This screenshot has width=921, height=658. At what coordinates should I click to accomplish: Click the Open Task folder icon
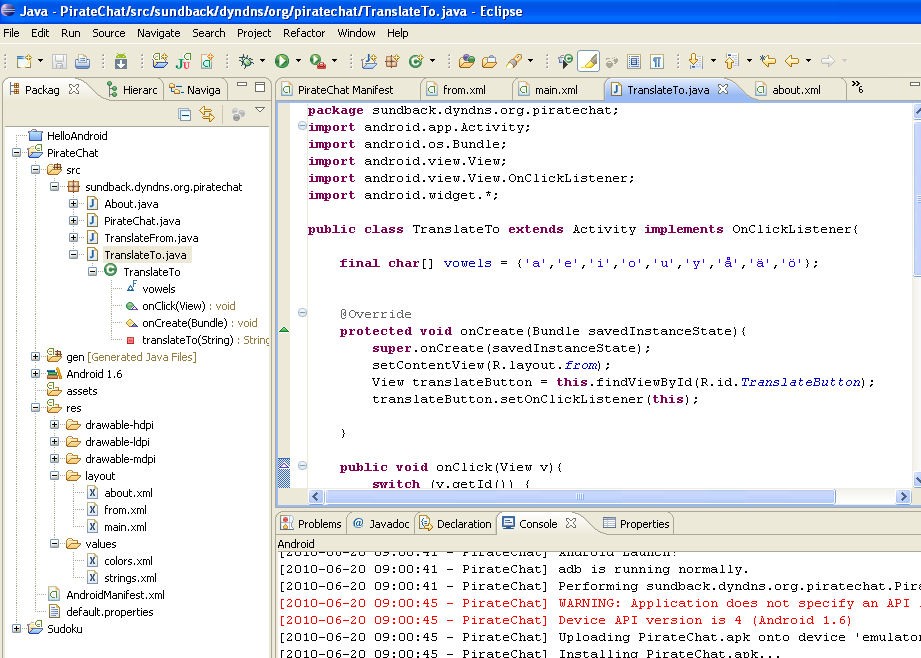[x=489, y=61]
